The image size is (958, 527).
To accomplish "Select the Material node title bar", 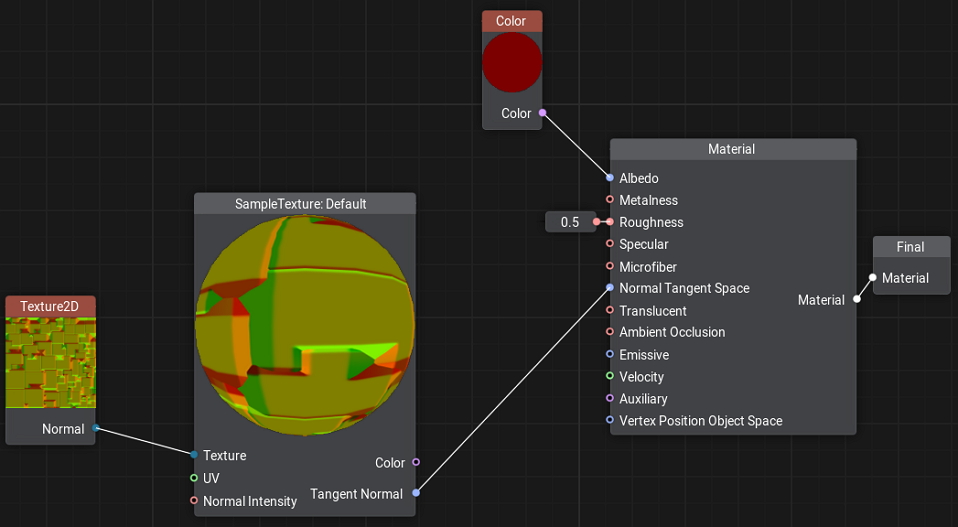I will tap(732, 149).
